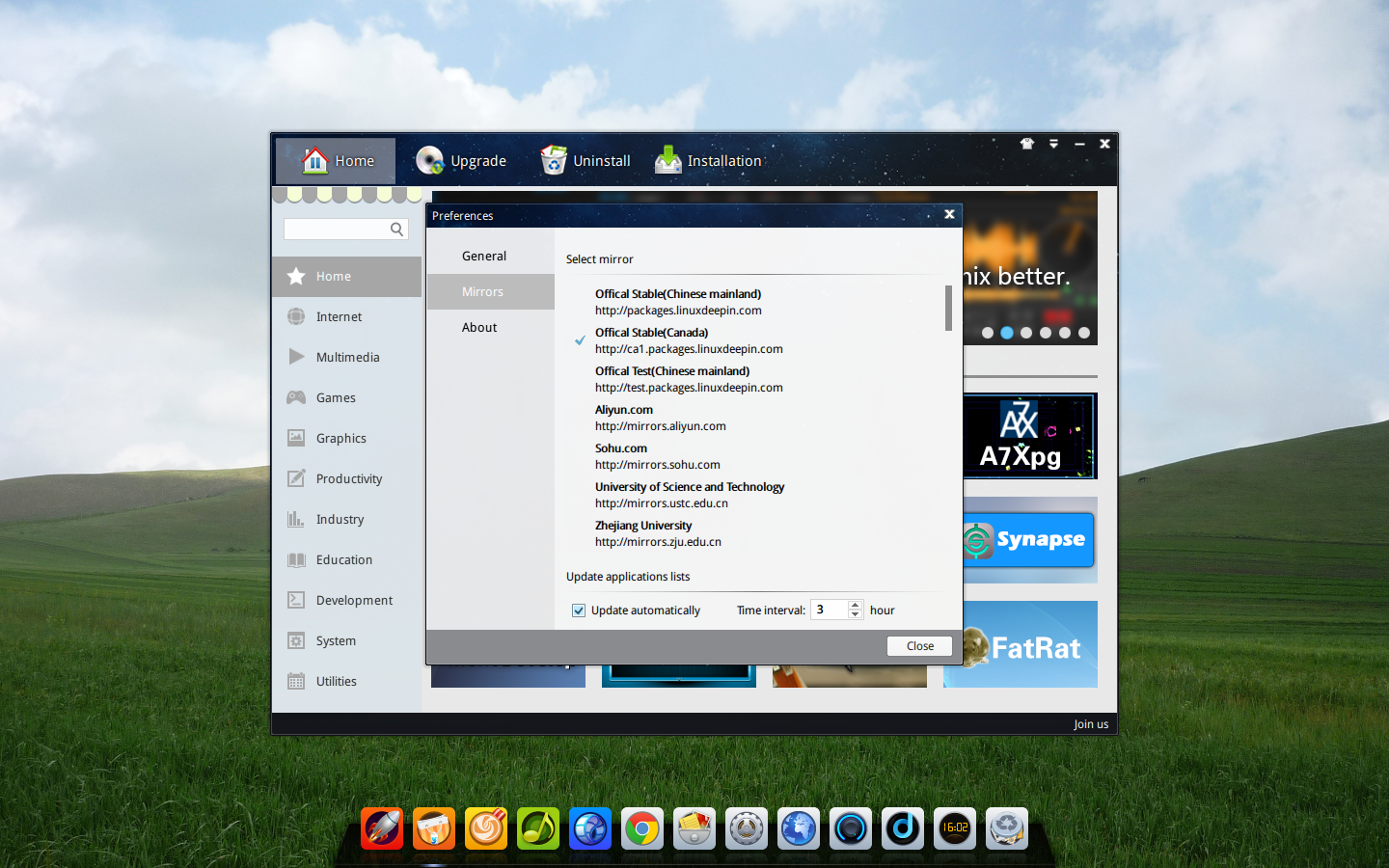Open the gear system settings dock icon

point(747,828)
